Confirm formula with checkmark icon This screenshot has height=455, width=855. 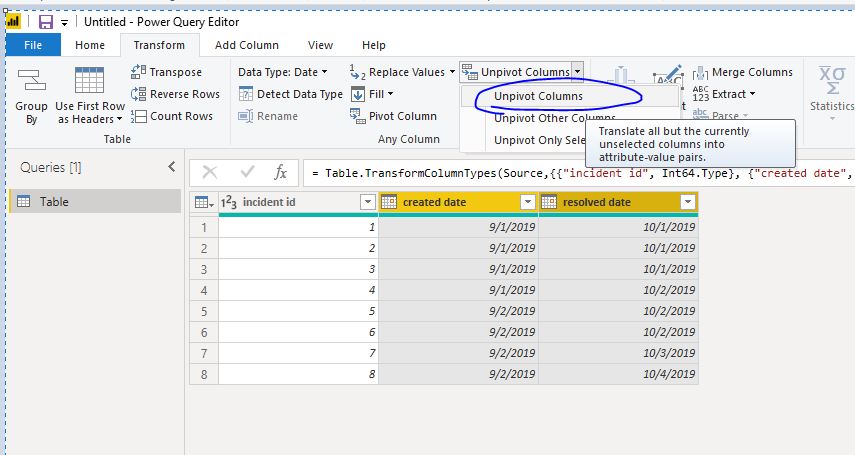tap(248, 173)
